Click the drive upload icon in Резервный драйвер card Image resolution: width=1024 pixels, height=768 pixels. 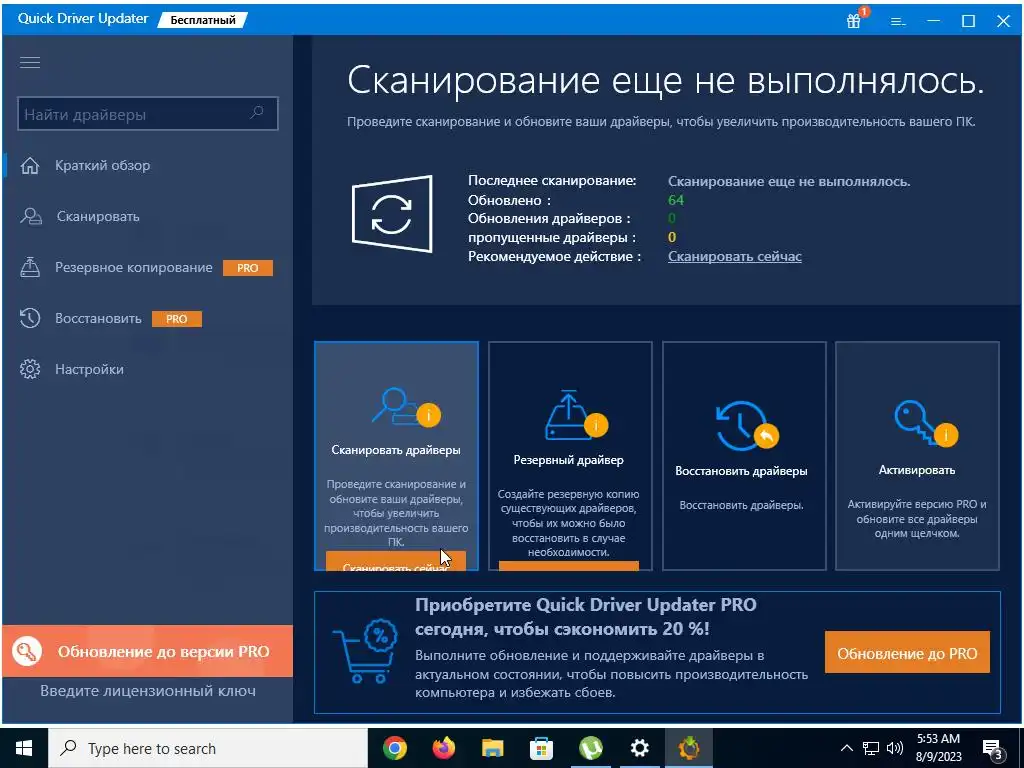(x=571, y=415)
